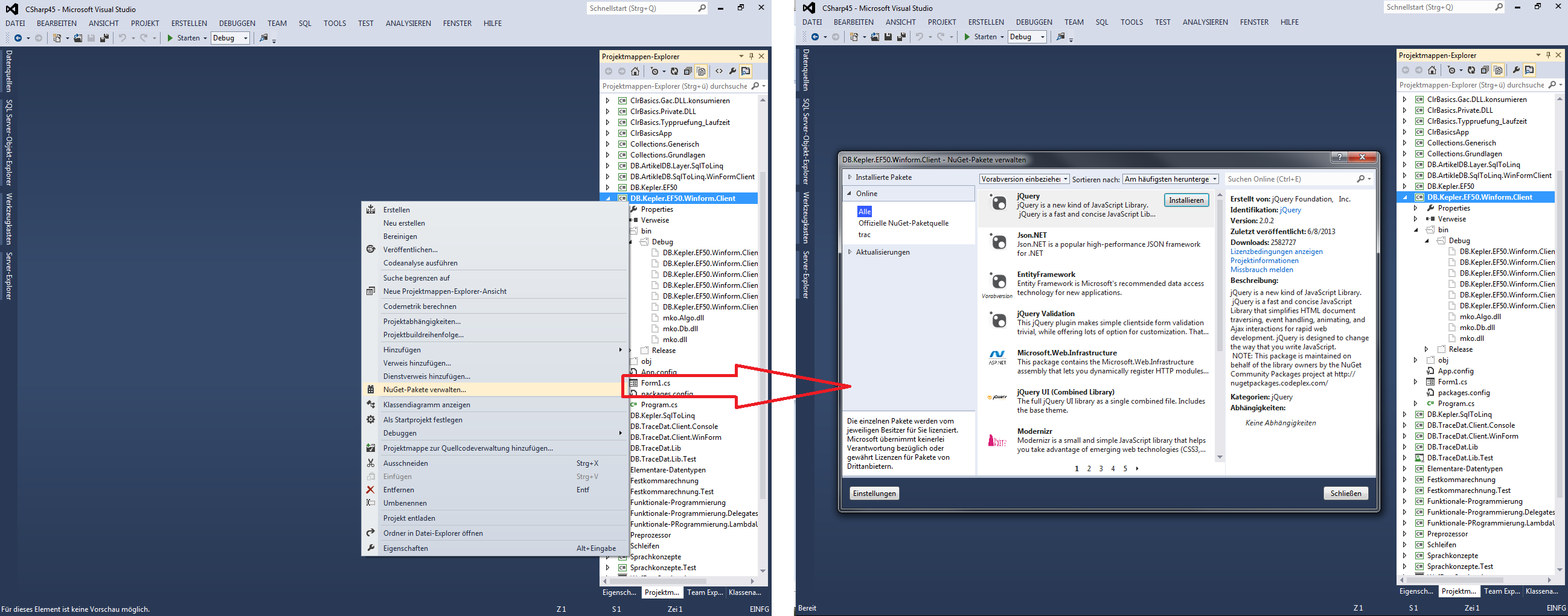
Task: Click the refresh icon in right Projektmappen-Explorer toolbar
Action: [x=1471, y=70]
